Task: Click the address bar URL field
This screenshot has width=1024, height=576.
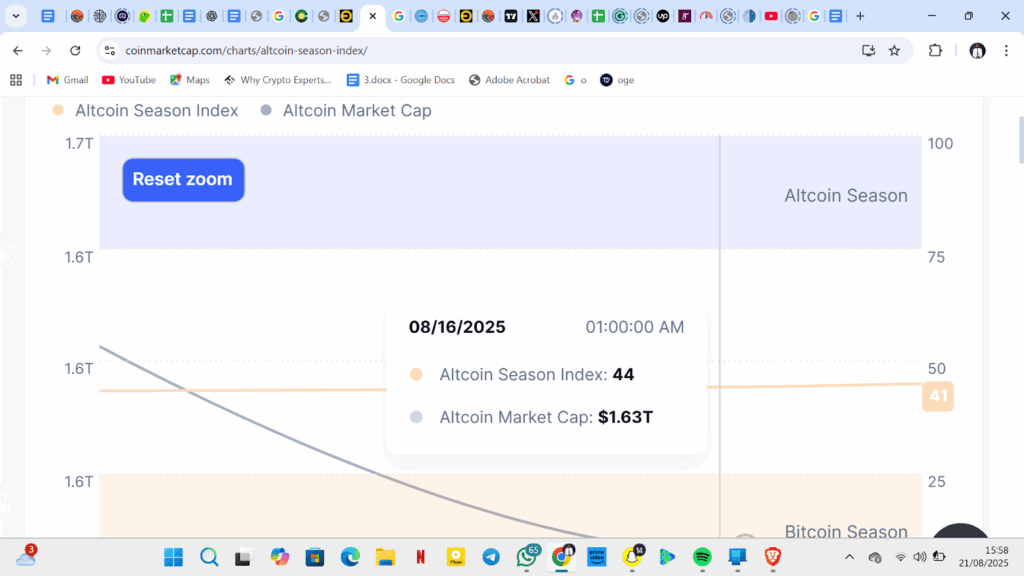Action: [480, 50]
